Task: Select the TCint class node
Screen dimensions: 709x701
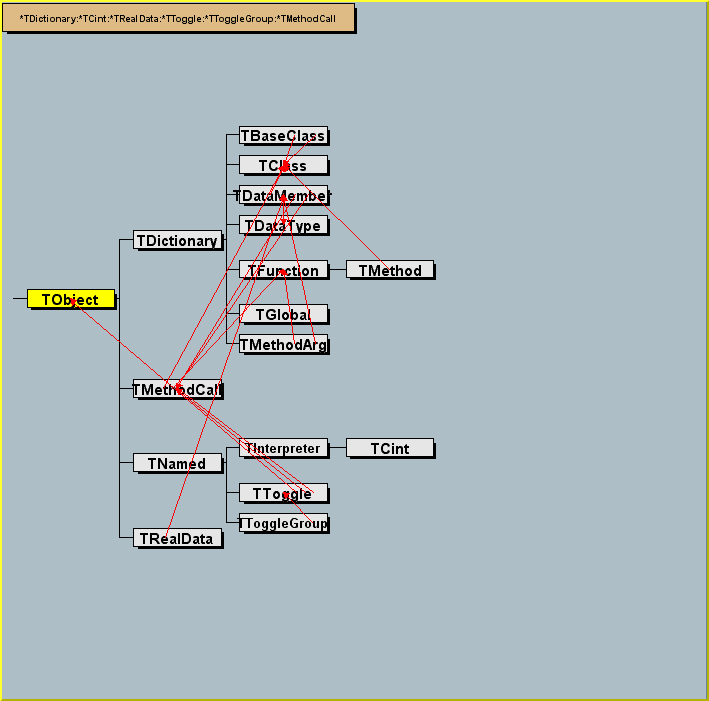Action: pos(390,449)
